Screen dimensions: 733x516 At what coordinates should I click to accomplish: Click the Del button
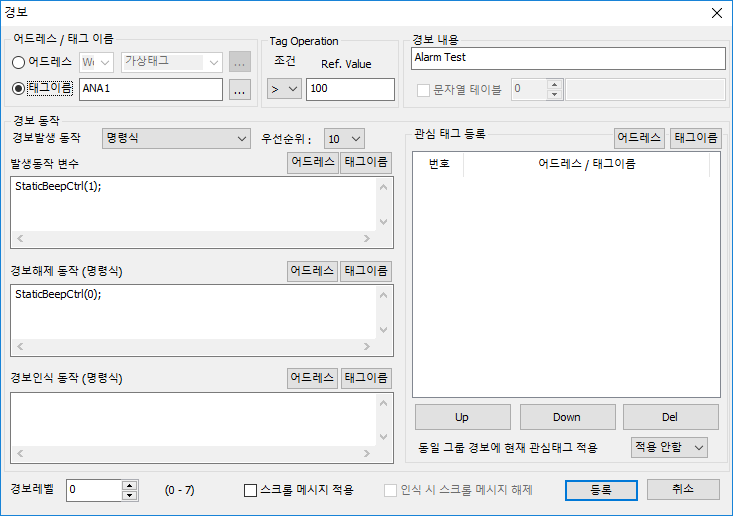[x=670, y=417]
